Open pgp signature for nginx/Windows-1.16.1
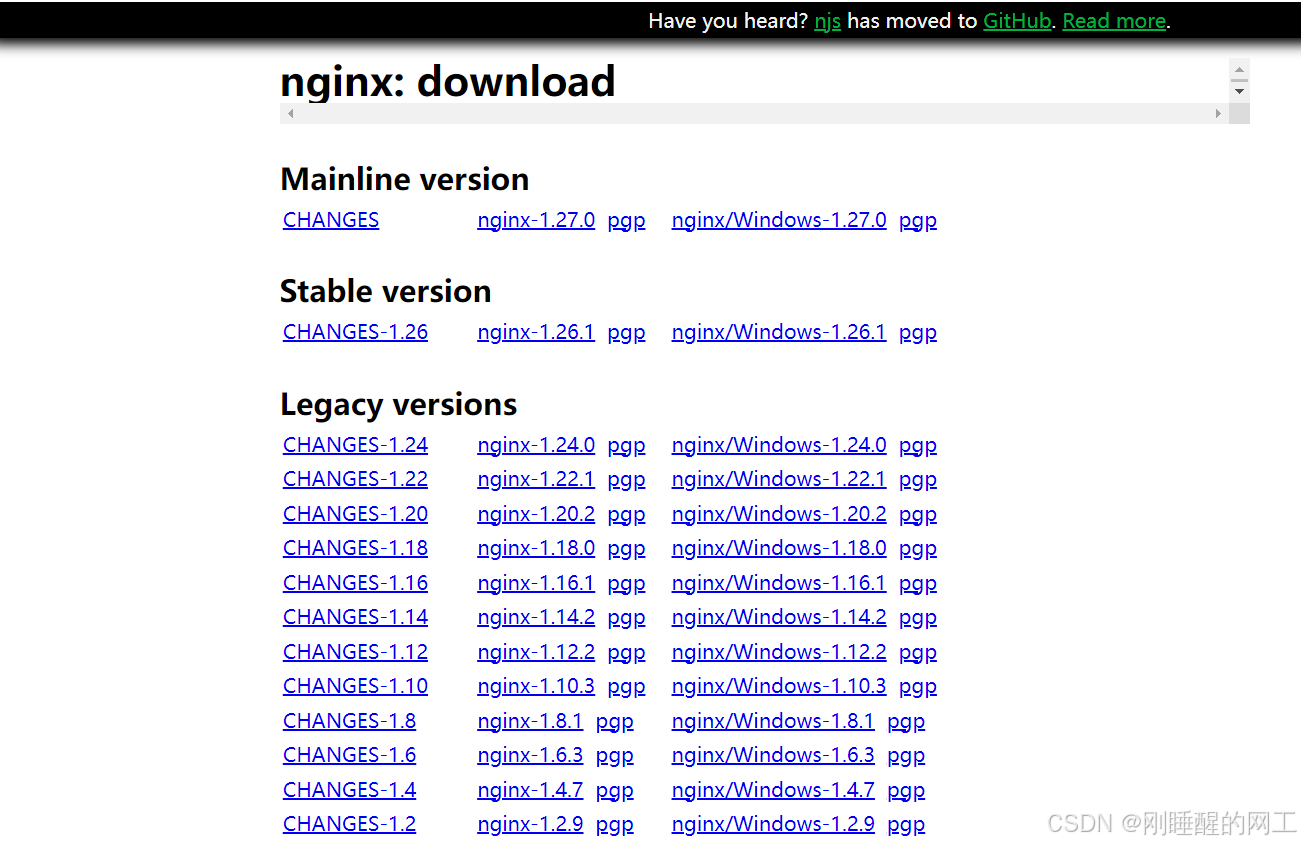Viewport: 1301px width, 845px height. [x=917, y=584]
